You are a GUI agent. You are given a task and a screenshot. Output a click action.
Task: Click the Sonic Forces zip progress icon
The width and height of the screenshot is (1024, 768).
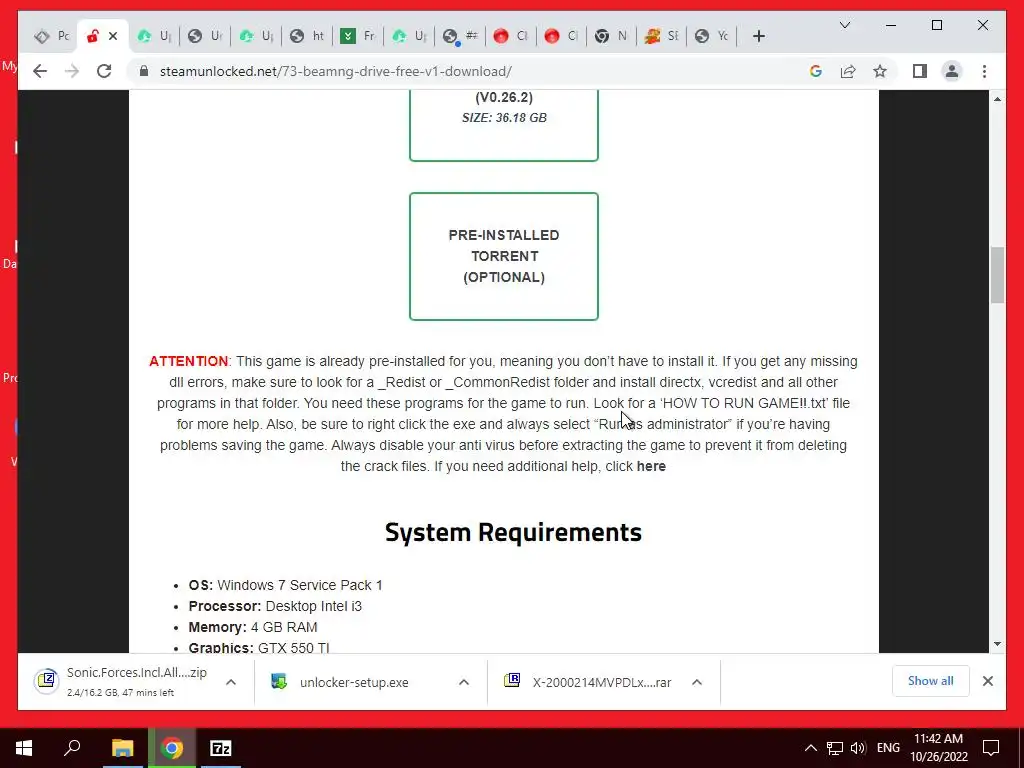point(47,681)
